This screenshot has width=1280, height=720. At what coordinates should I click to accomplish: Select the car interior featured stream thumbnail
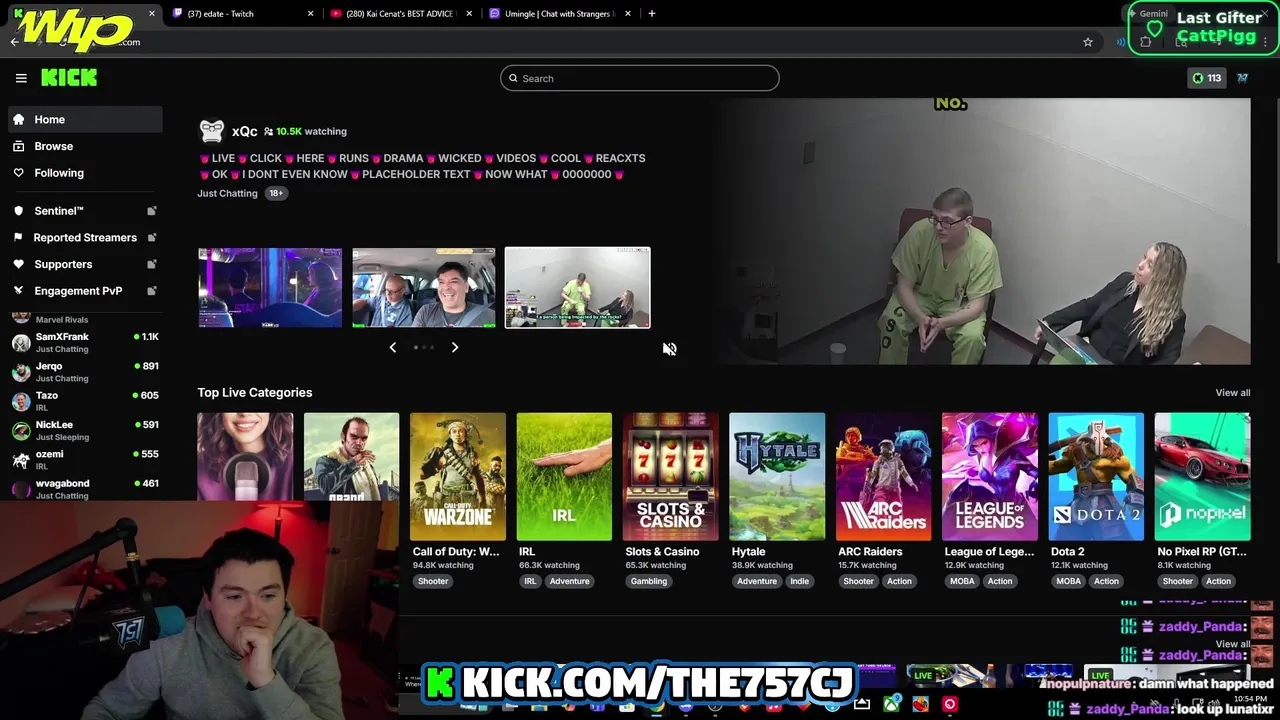[x=424, y=288]
